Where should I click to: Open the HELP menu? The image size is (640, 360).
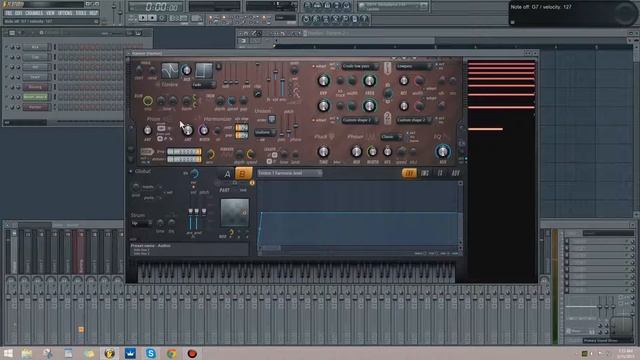(x=93, y=13)
